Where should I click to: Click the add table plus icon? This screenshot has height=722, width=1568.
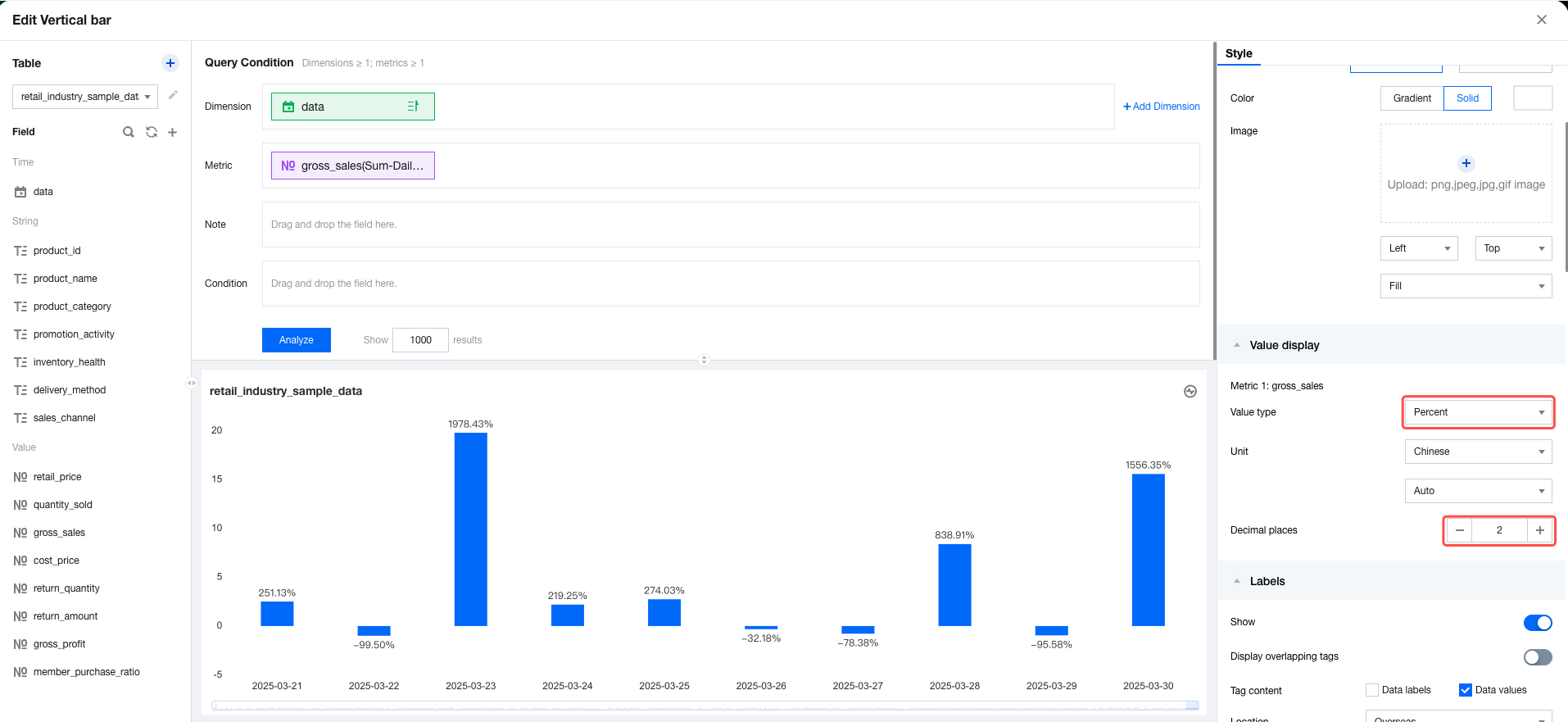pos(170,63)
